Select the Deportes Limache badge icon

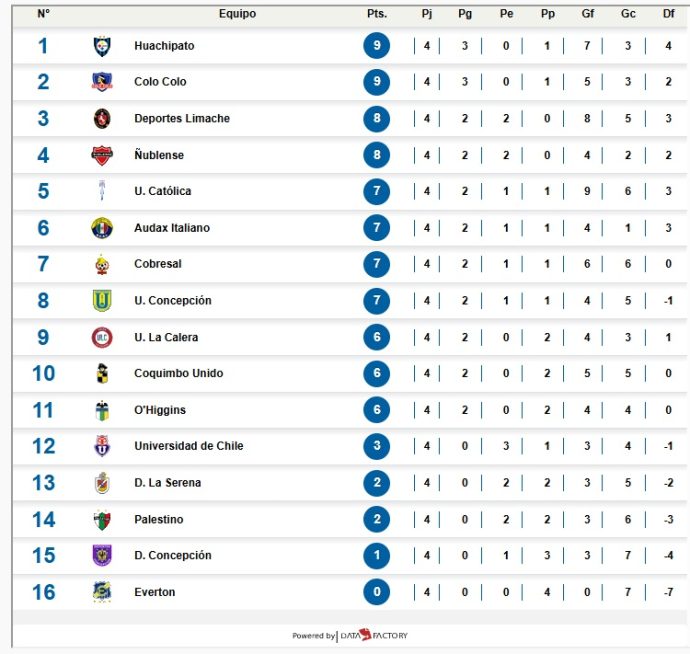pyautogui.click(x=102, y=118)
